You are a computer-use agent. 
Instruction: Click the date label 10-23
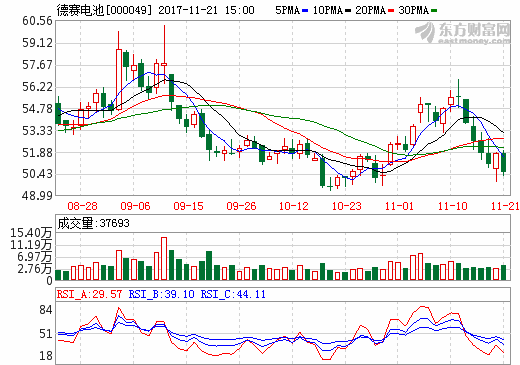(x=347, y=206)
